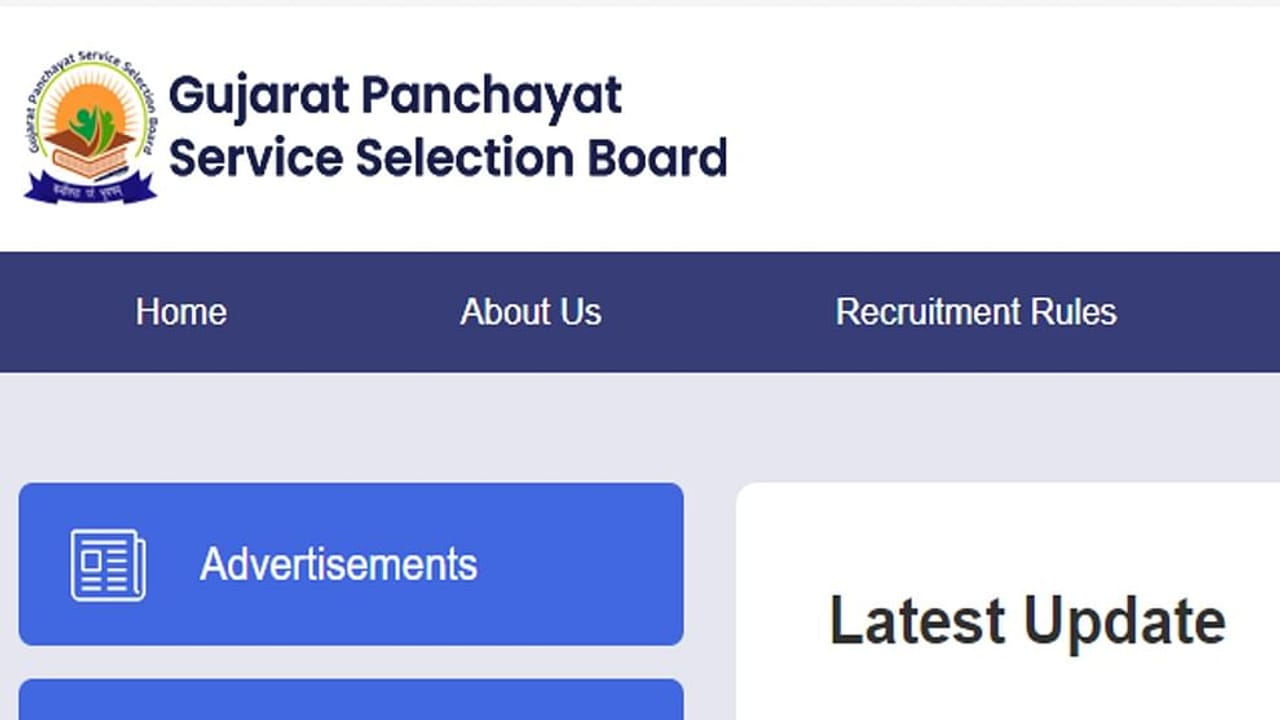This screenshot has width=1280, height=720.
Task: Click the Gujarat Panchayat title text
Action: click(x=395, y=96)
